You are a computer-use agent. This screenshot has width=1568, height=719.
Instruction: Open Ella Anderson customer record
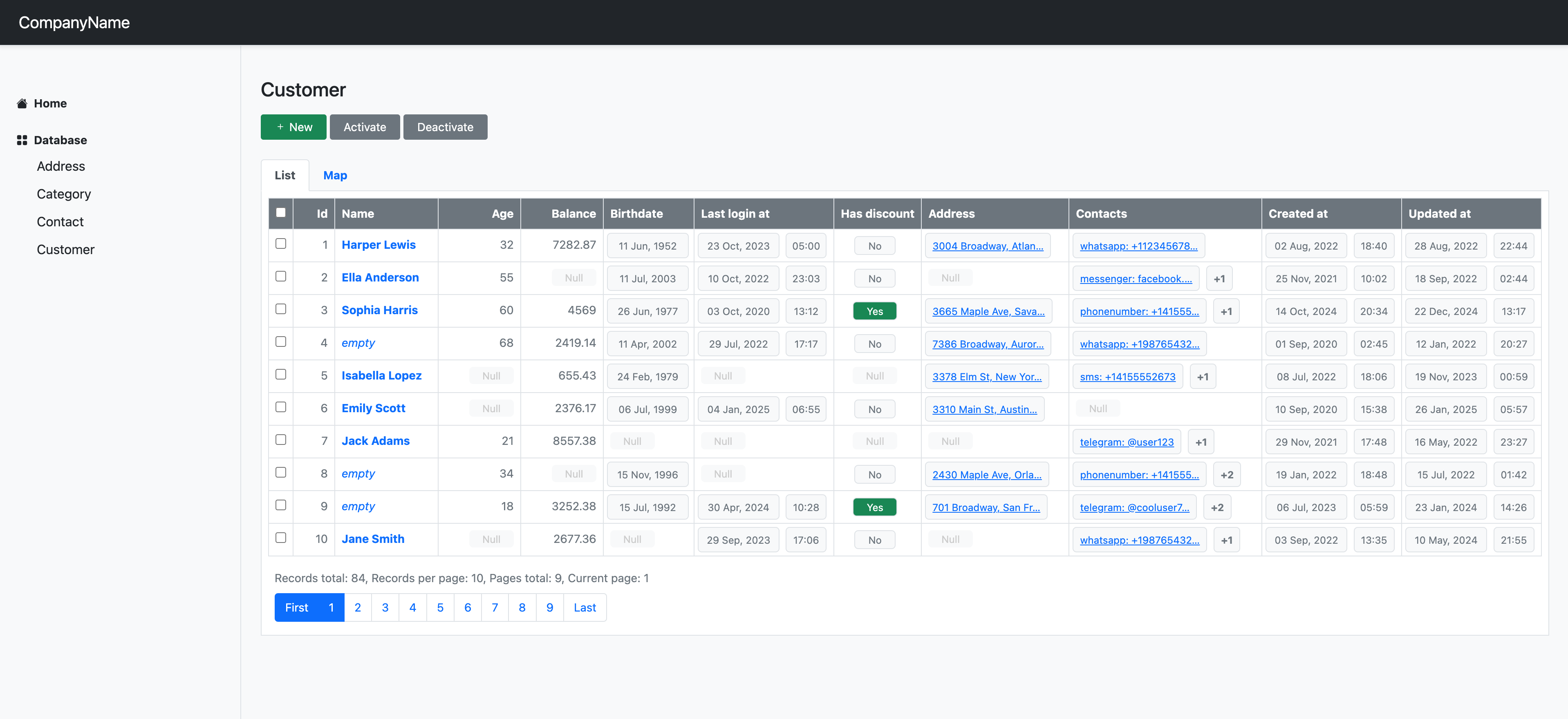[381, 277]
